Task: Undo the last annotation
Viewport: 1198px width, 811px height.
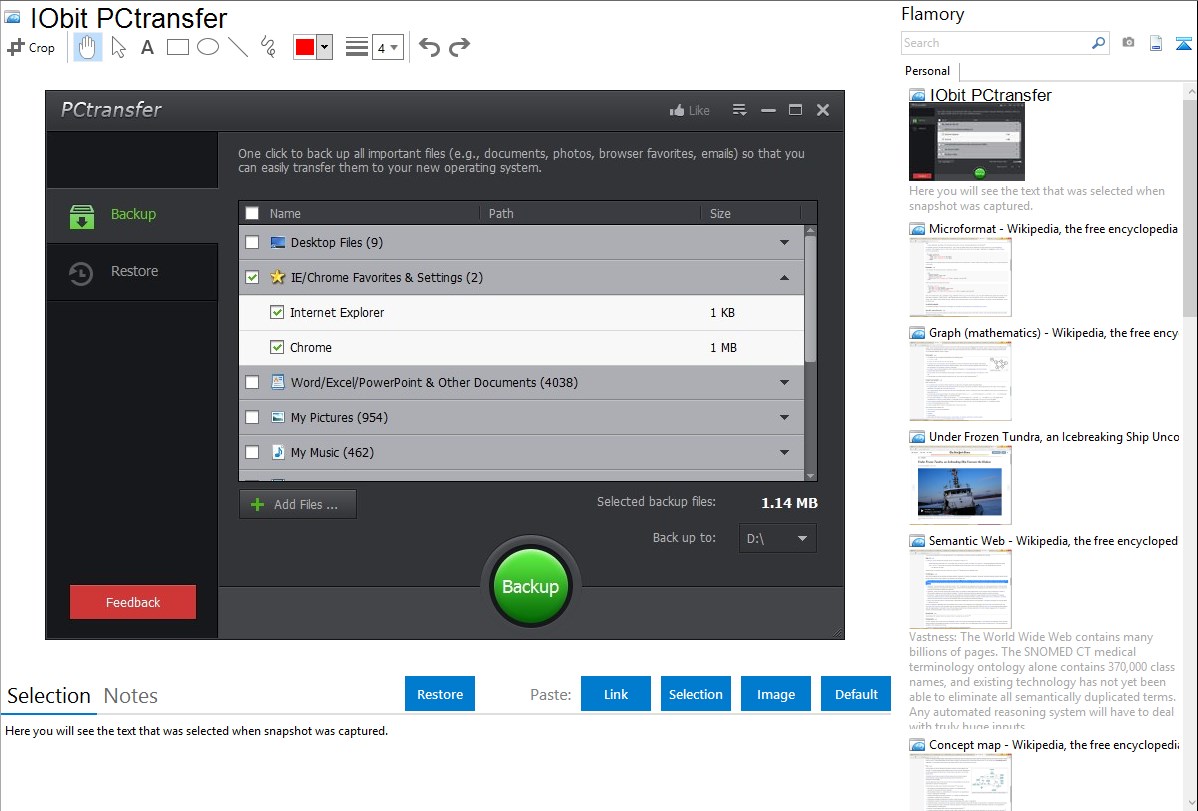Action: point(429,47)
